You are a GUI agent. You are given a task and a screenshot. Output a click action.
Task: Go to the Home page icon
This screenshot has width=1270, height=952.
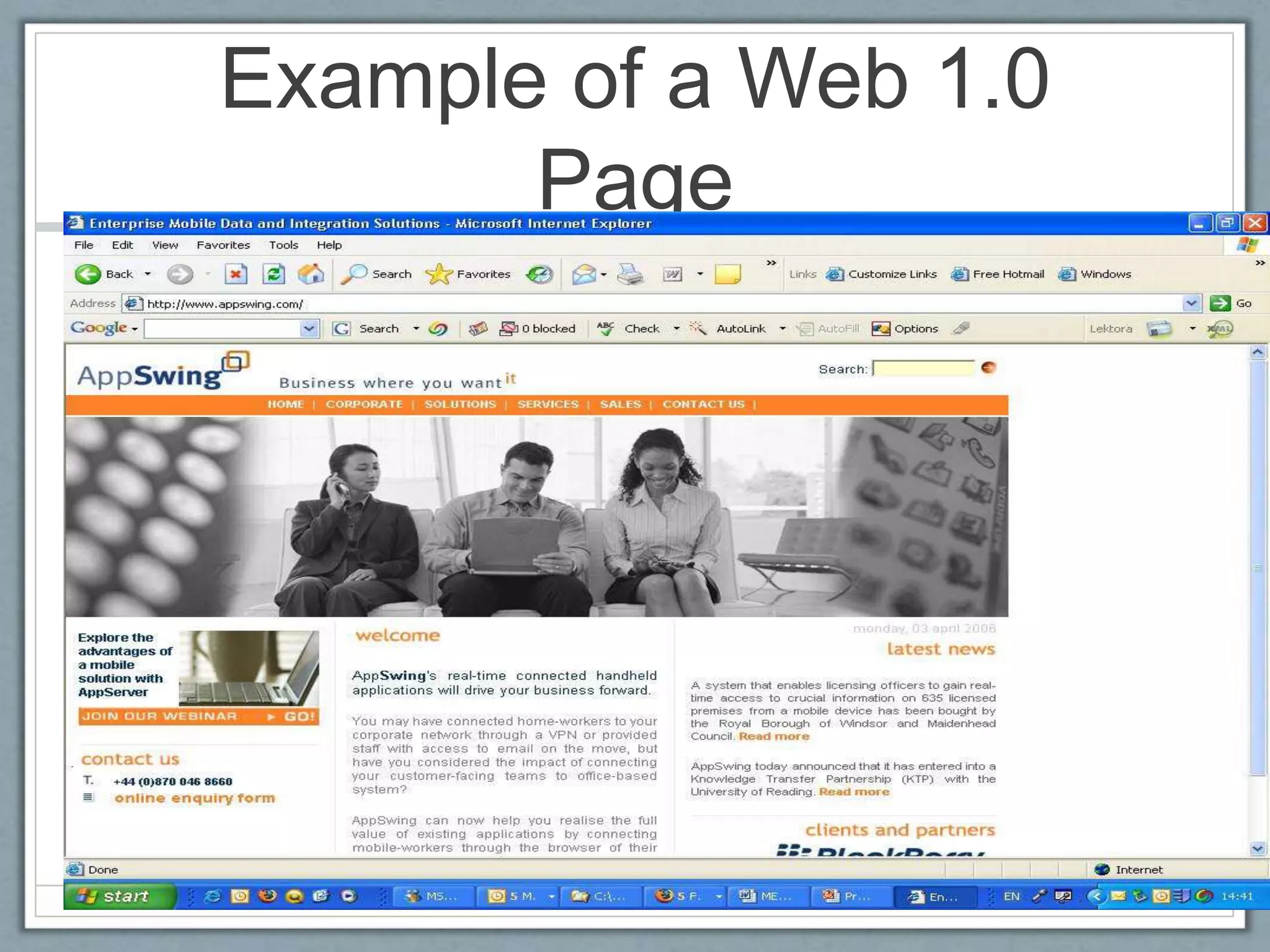(x=311, y=274)
